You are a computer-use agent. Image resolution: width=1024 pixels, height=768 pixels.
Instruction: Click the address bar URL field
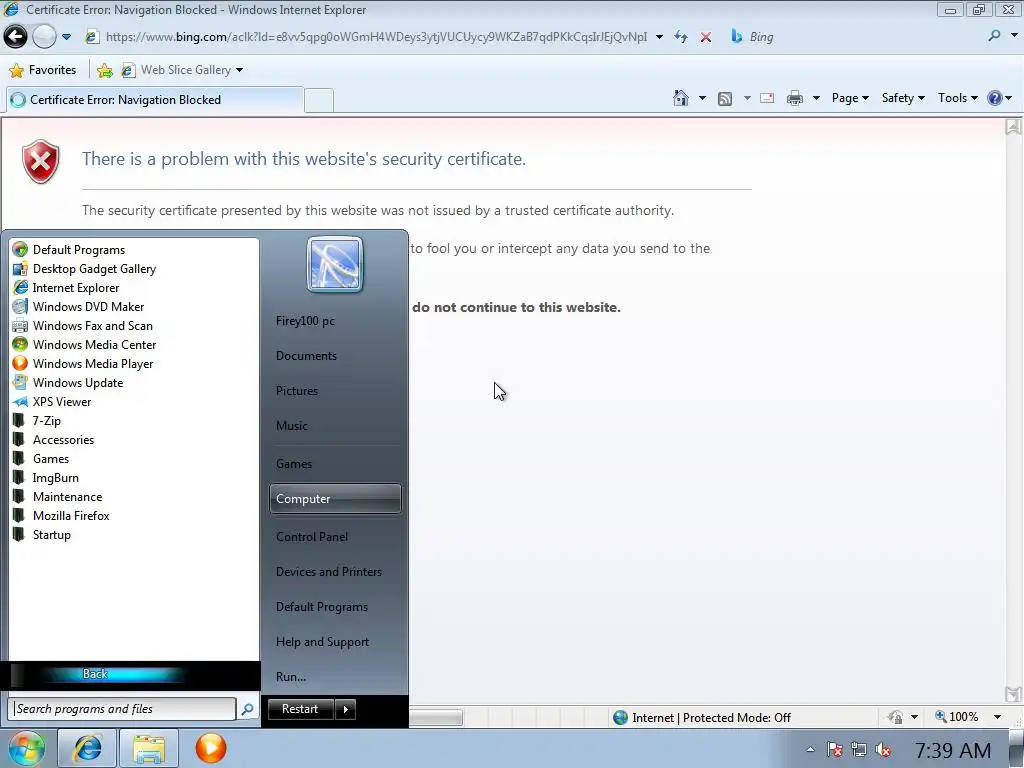tap(376, 37)
